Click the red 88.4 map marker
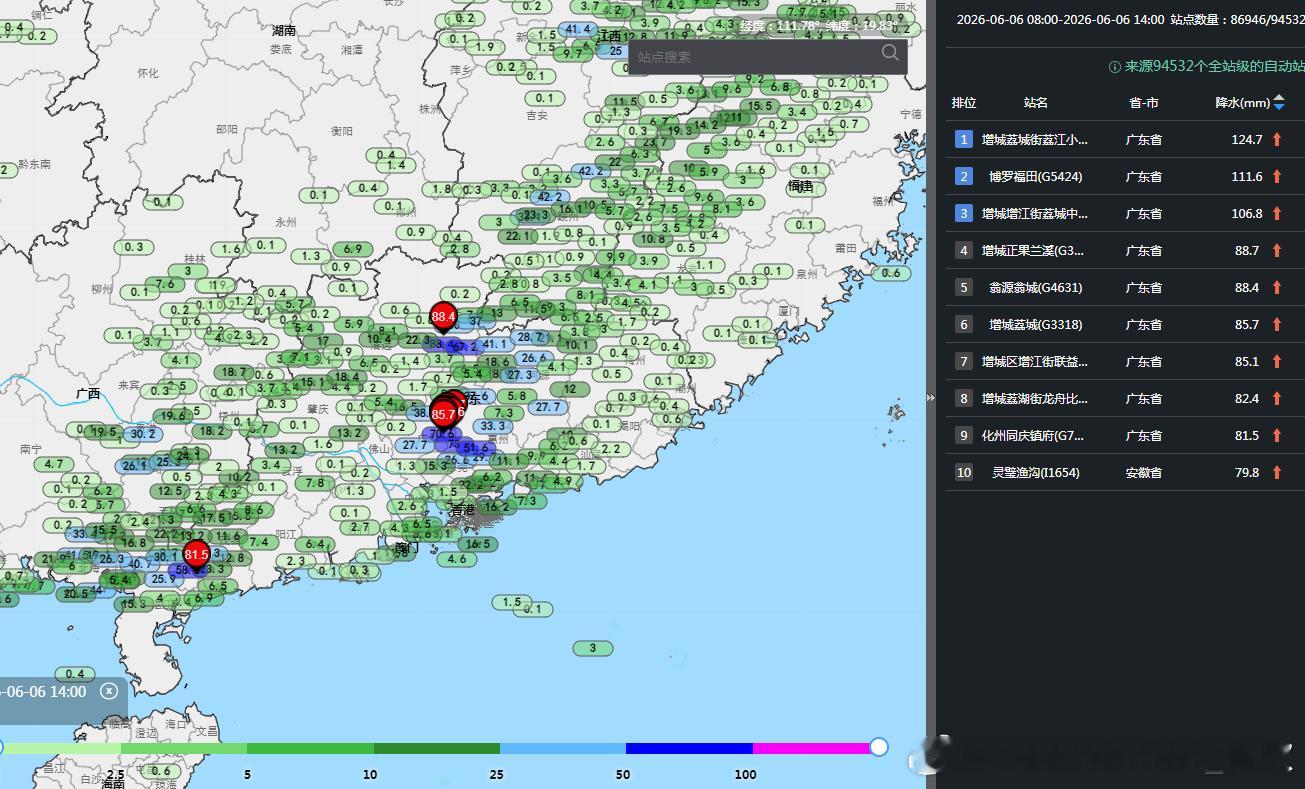Screen dimensions: 1305x789 [x=443, y=317]
